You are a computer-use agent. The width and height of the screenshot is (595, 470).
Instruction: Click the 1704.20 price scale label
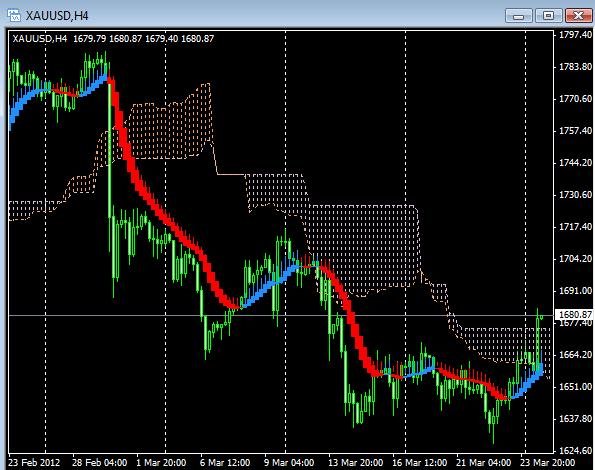575,259
